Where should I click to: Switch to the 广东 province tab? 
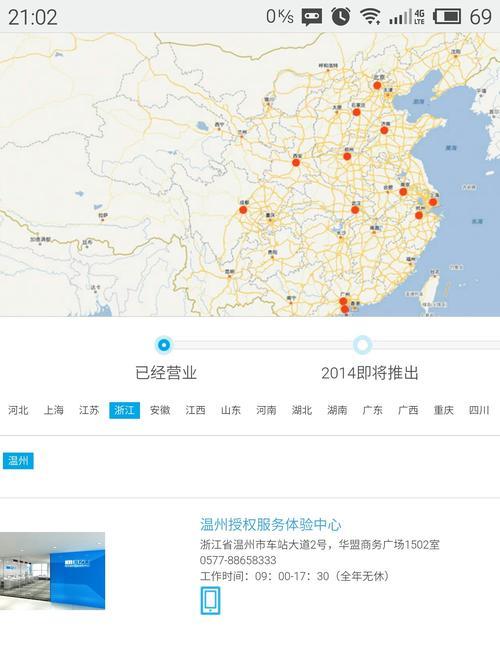pyautogui.click(x=373, y=410)
